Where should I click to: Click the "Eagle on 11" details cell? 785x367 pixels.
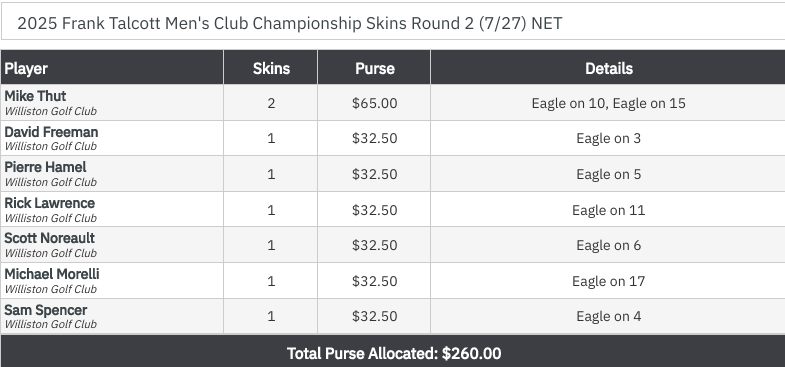[x=608, y=210]
